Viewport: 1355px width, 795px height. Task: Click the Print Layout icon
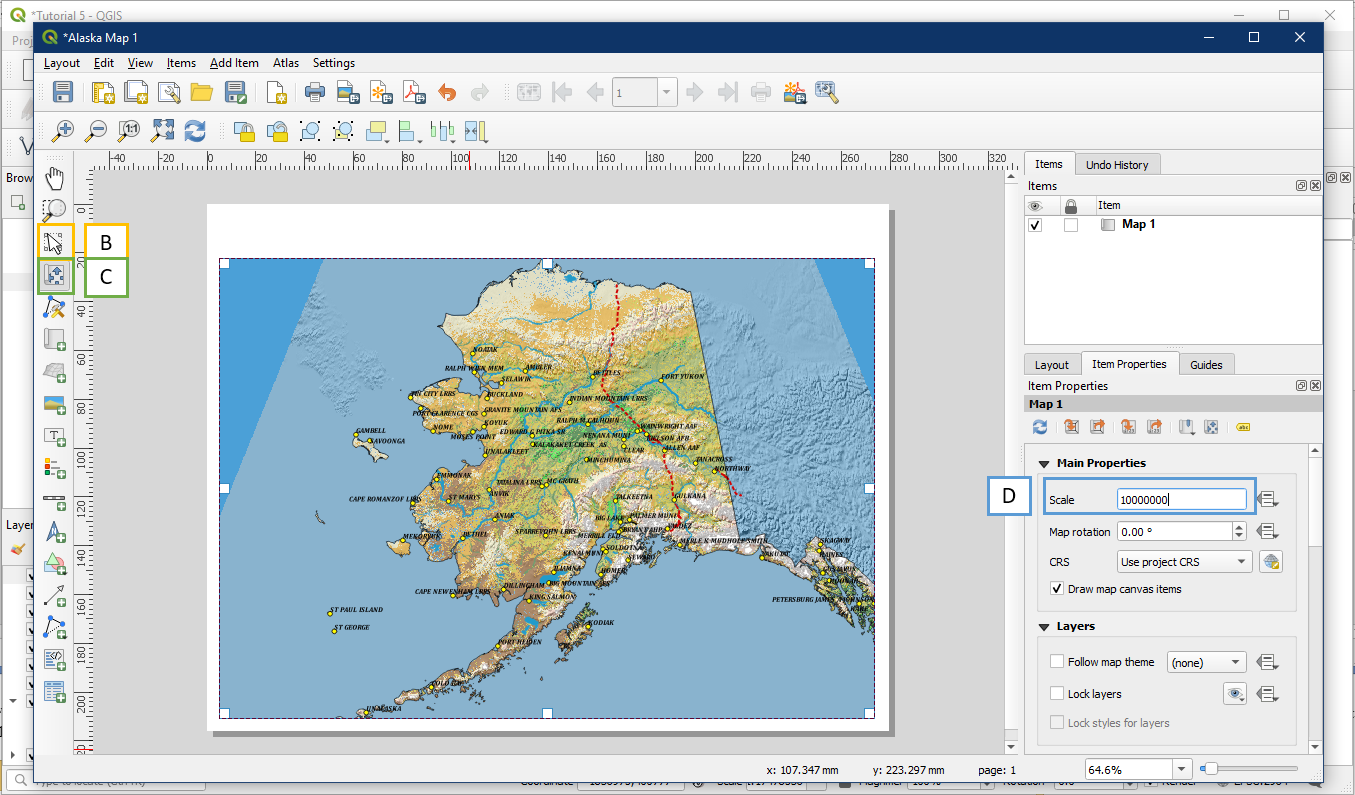315,93
